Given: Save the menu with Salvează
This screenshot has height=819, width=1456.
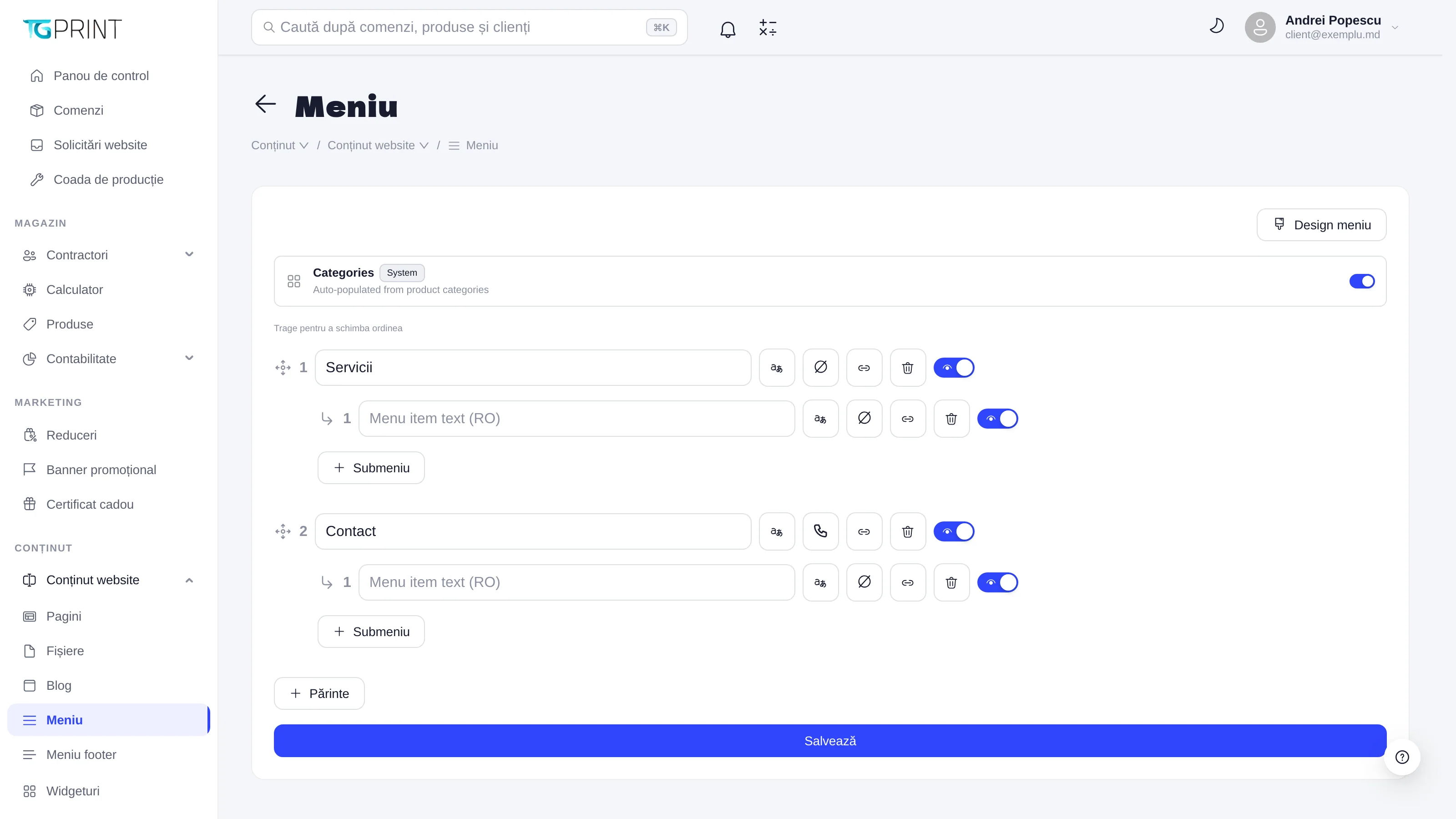Looking at the screenshot, I should point(830,741).
